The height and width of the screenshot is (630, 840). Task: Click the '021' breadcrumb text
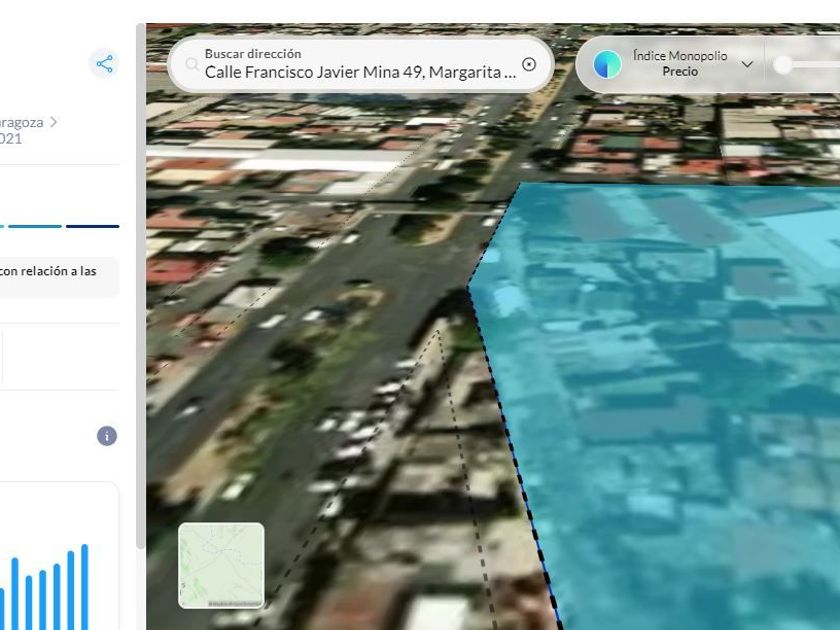(10, 139)
